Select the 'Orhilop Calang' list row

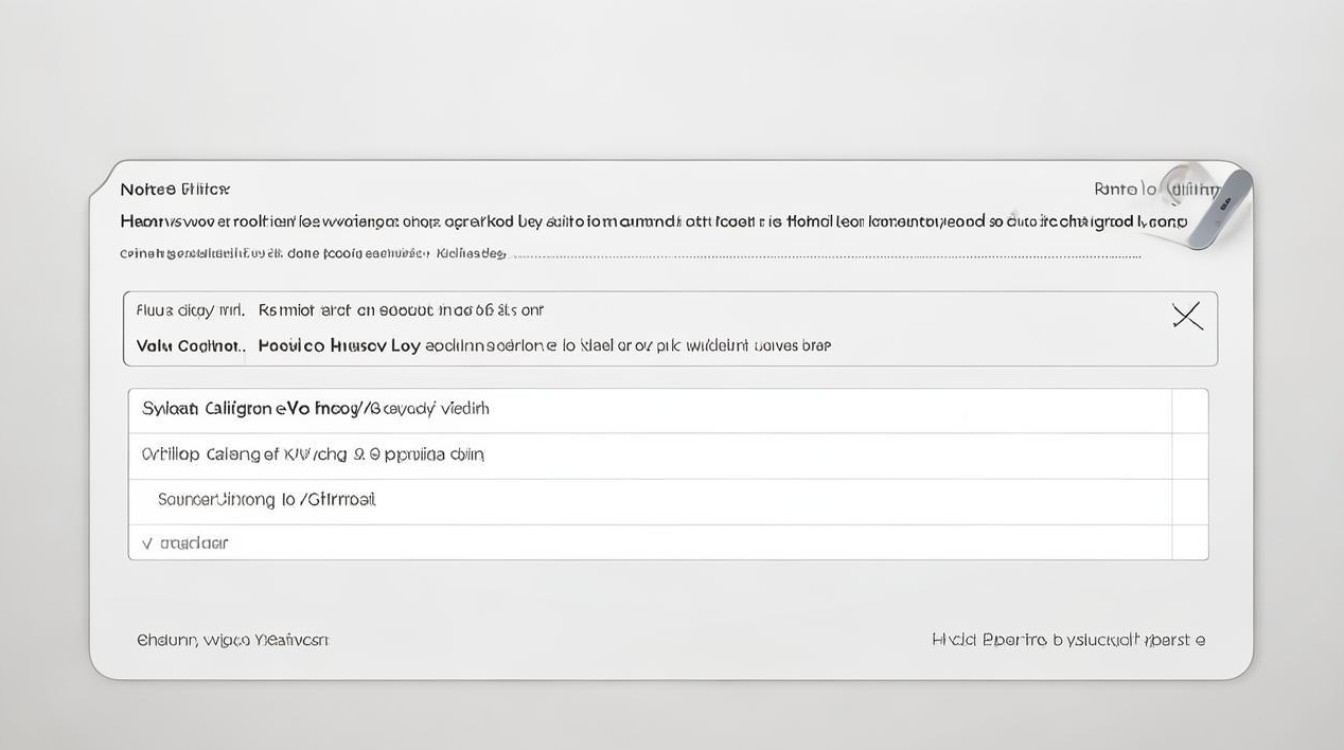(x=313, y=454)
